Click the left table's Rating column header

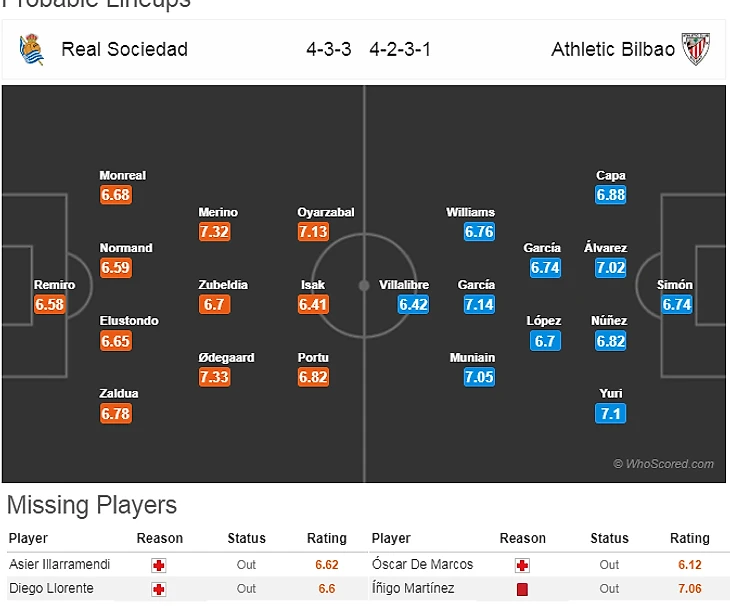[x=326, y=538]
